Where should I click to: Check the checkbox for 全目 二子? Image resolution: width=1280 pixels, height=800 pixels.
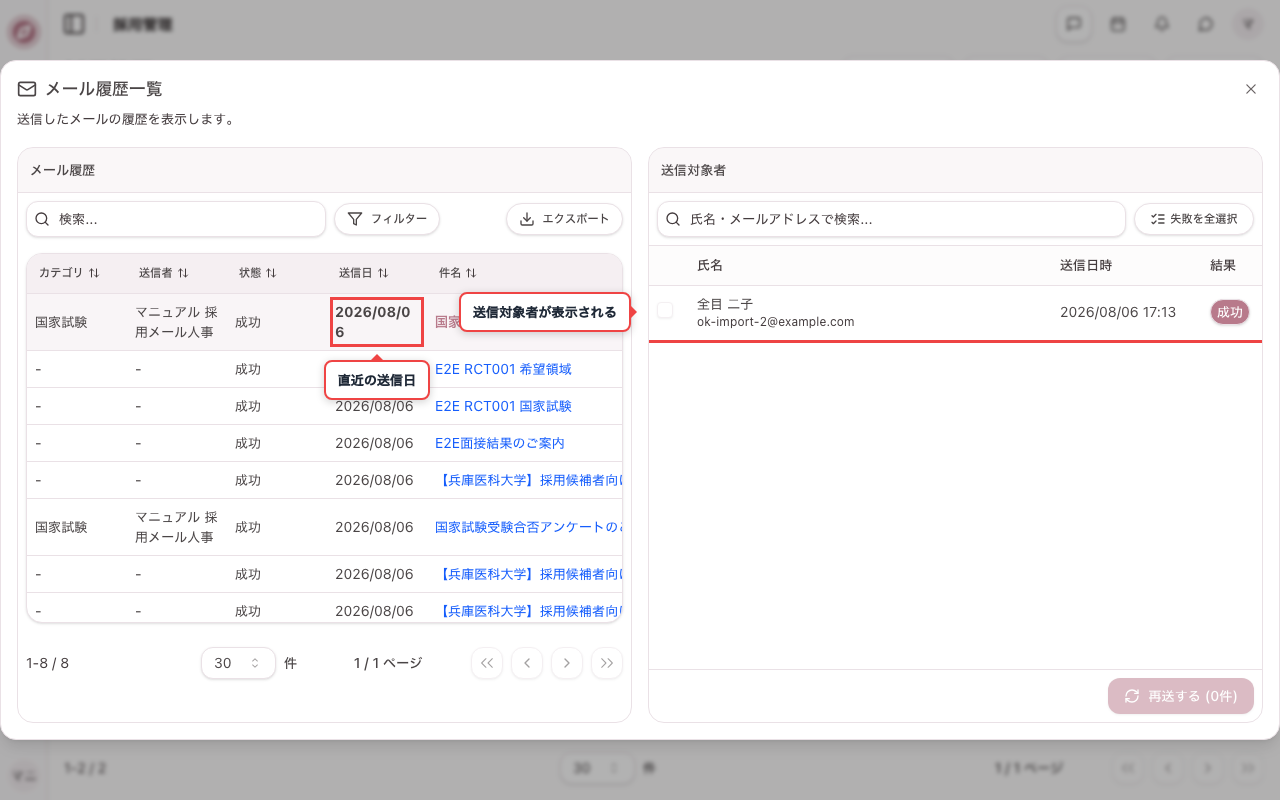tap(665, 311)
